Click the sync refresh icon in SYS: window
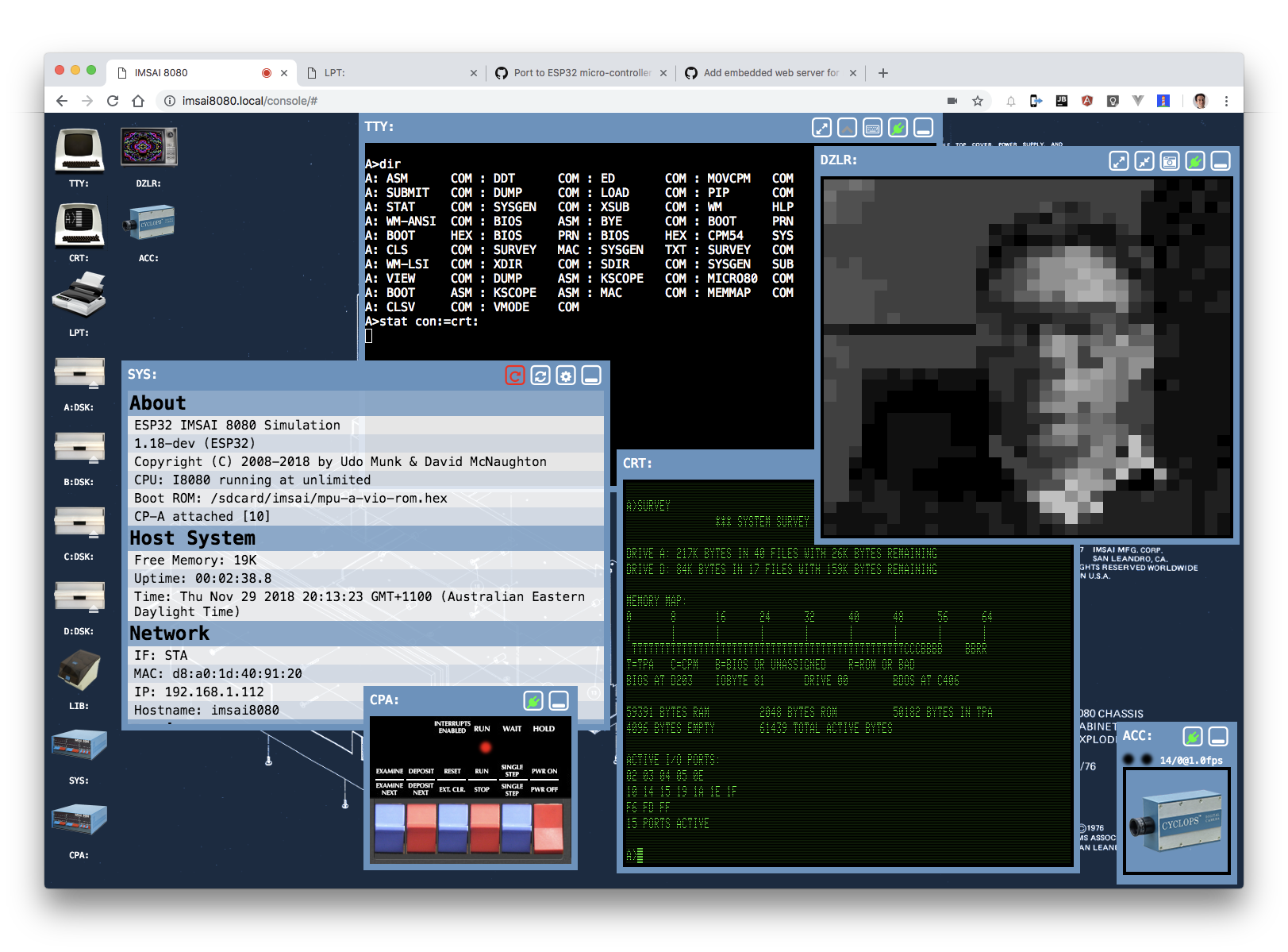Viewport: 1288px width, 952px height. [x=540, y=376]
